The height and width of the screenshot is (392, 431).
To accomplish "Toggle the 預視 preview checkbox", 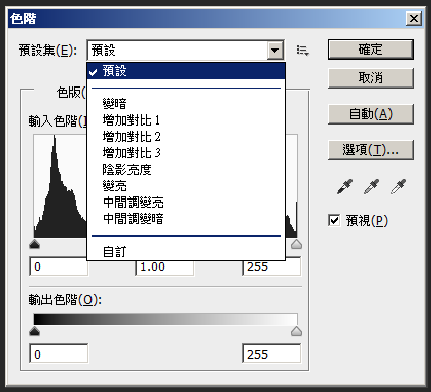I will click(x=334, y=220).
